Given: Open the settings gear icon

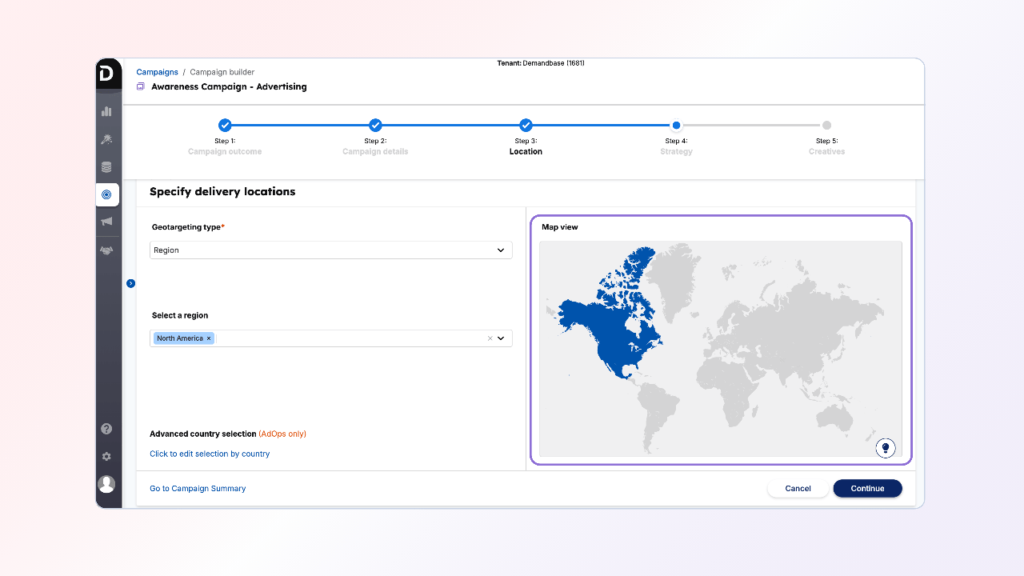Looking at the screenshot, I should (x=107, y=457).
